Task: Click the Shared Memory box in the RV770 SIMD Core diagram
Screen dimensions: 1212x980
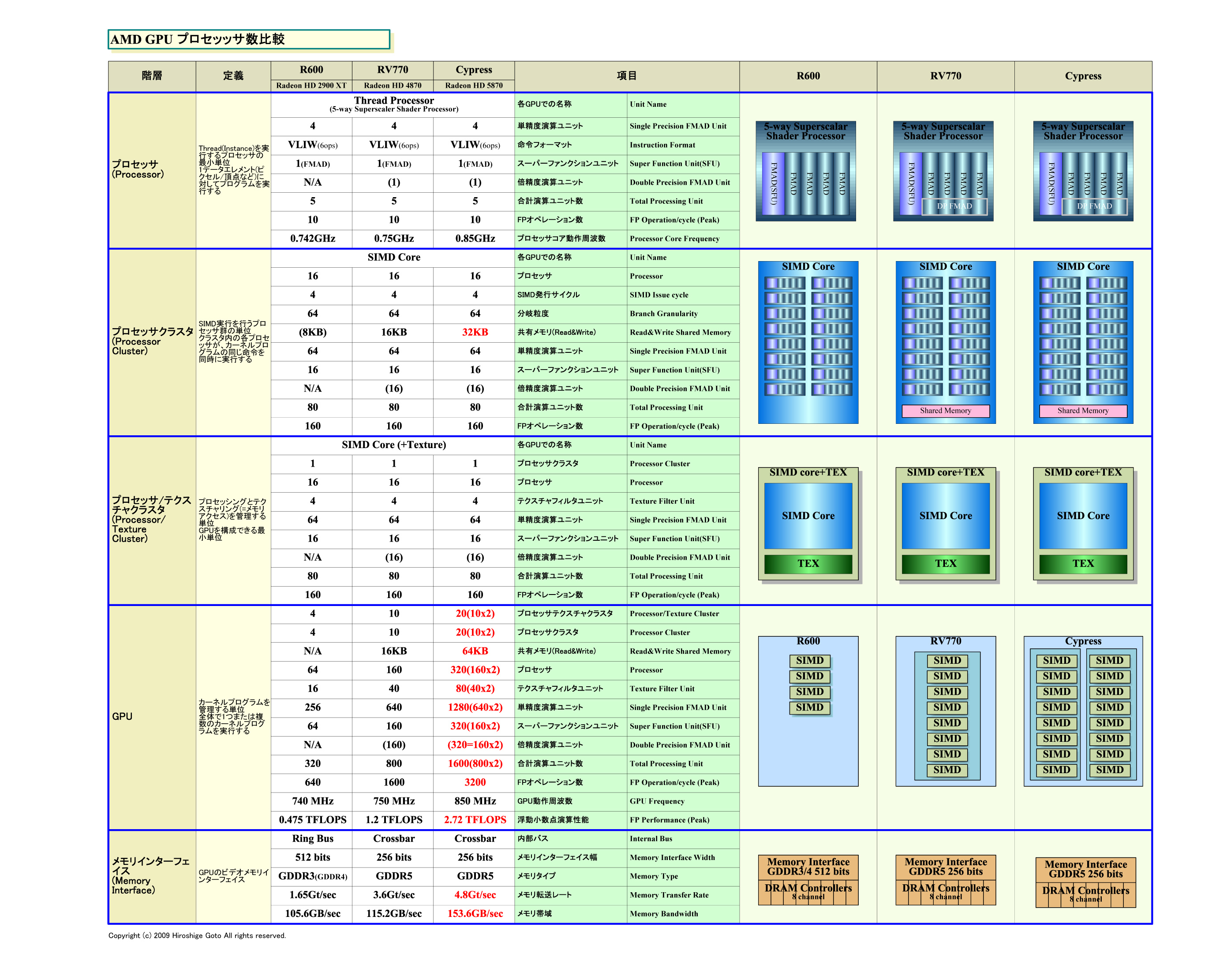Action: tap(946, 411)
